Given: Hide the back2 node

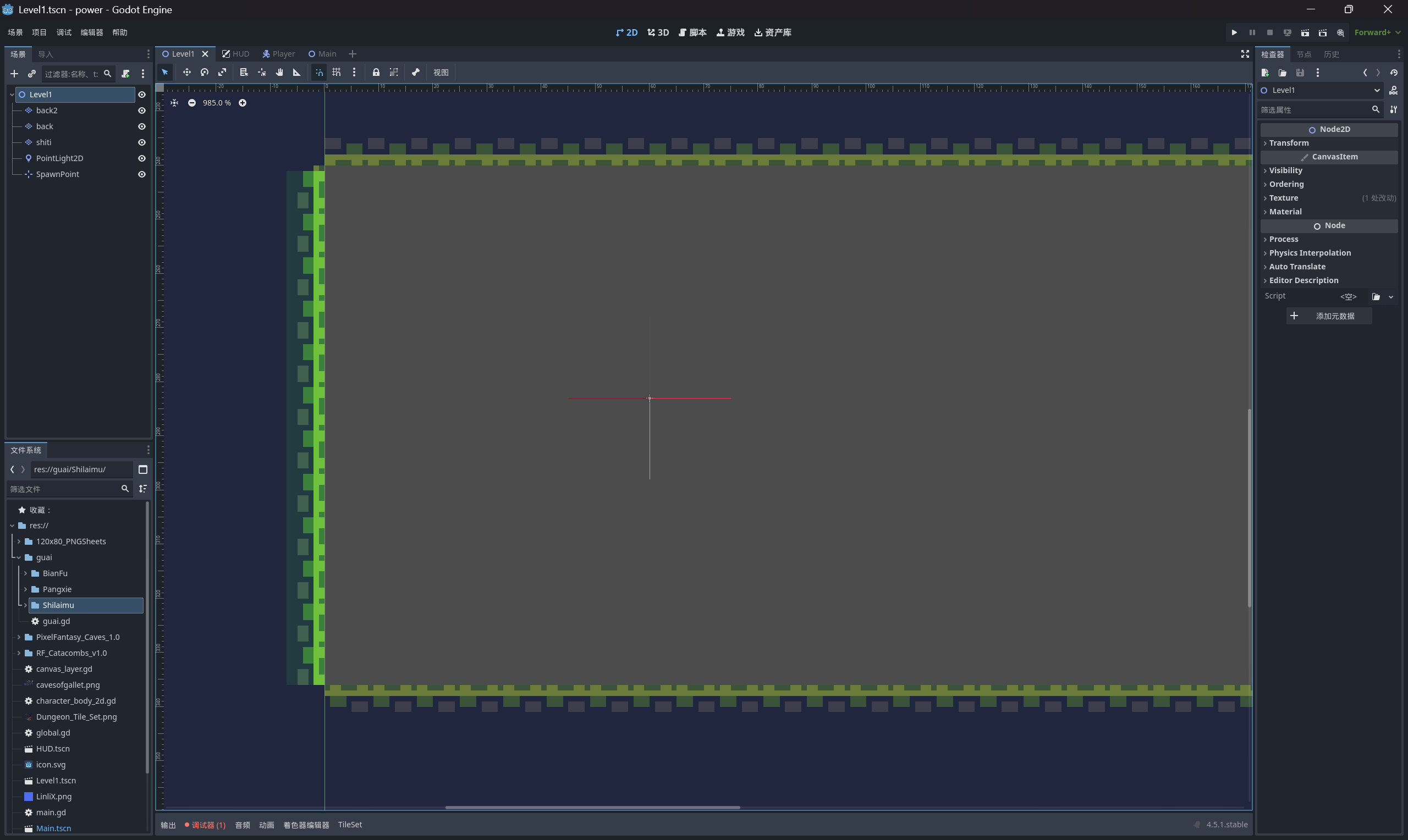Looking at the screenshot, I should tap(142, 110).
